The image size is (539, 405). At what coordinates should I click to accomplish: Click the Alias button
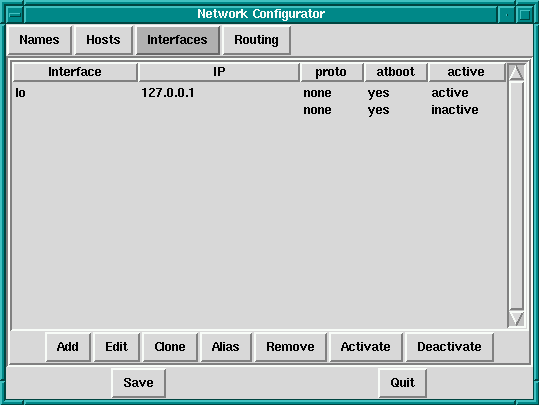coord(226,347)
